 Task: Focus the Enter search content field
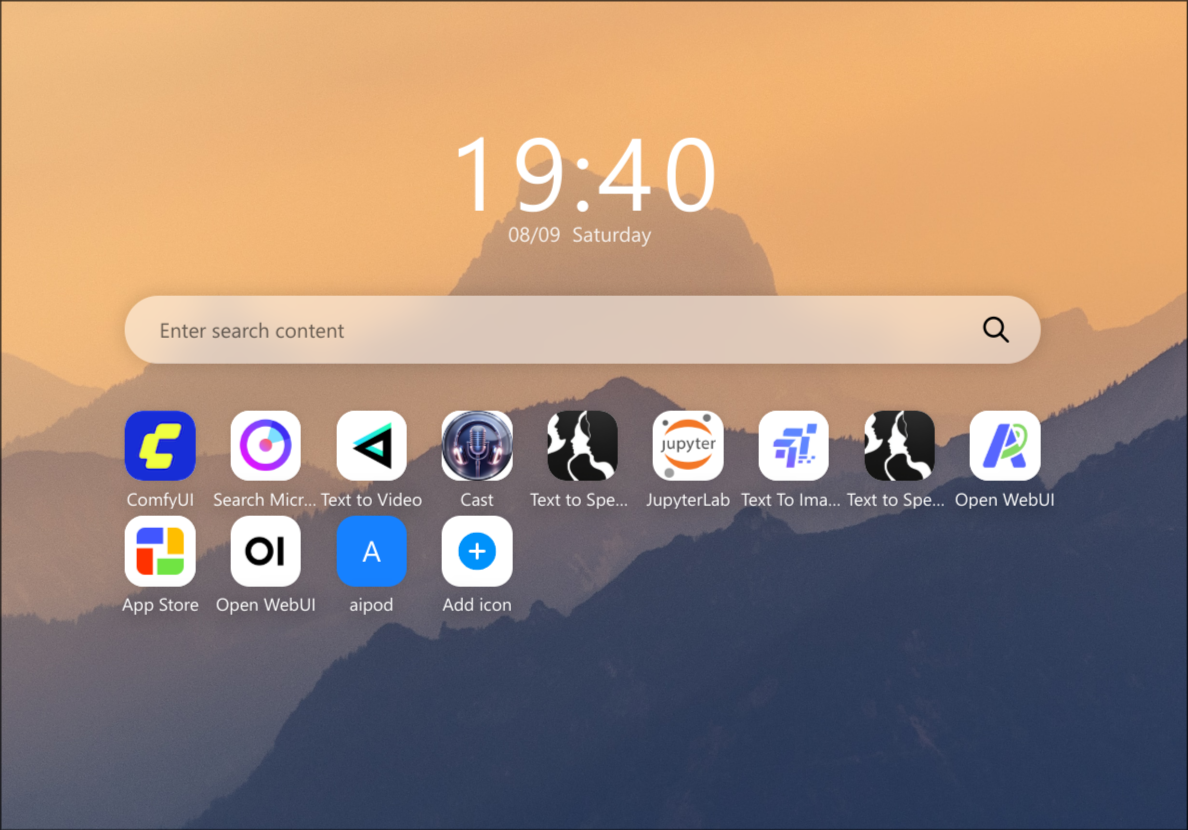coord(582,330)
